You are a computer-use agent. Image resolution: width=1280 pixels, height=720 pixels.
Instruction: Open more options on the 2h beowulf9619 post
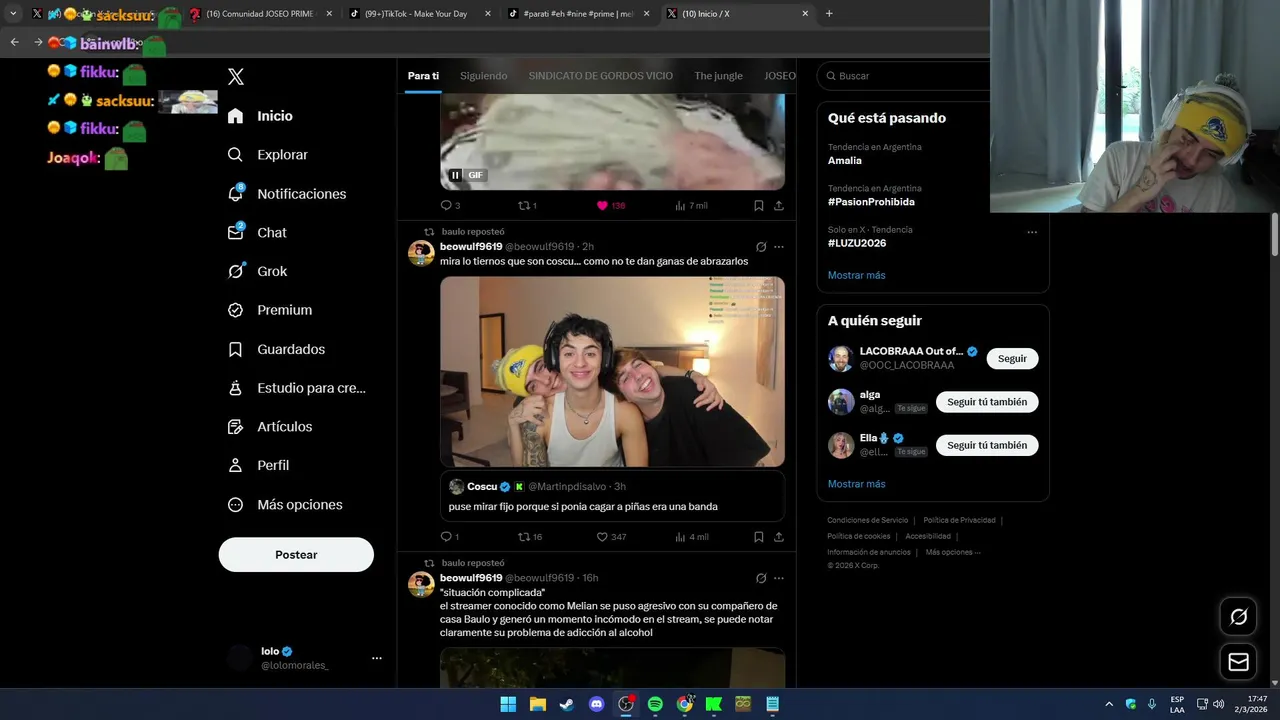click(x=779, y=247)
